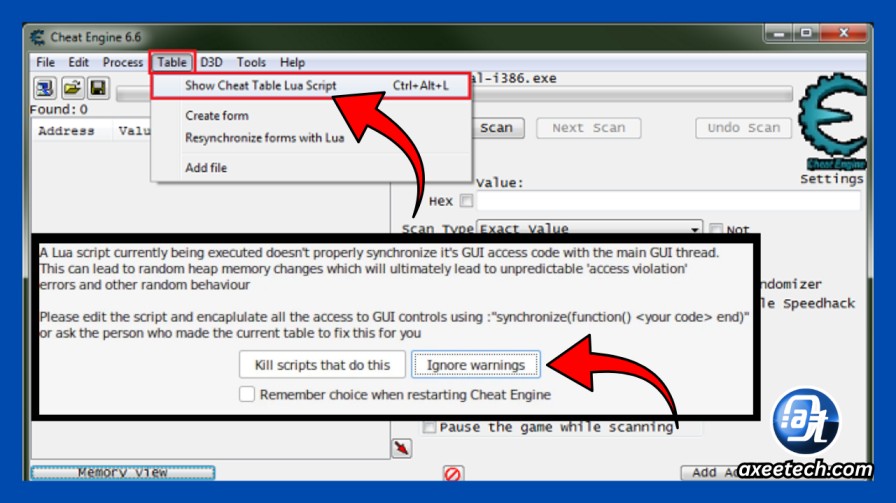Maximize the Cheat Engine window
The image size is (896, 503).
click(806, 34)
